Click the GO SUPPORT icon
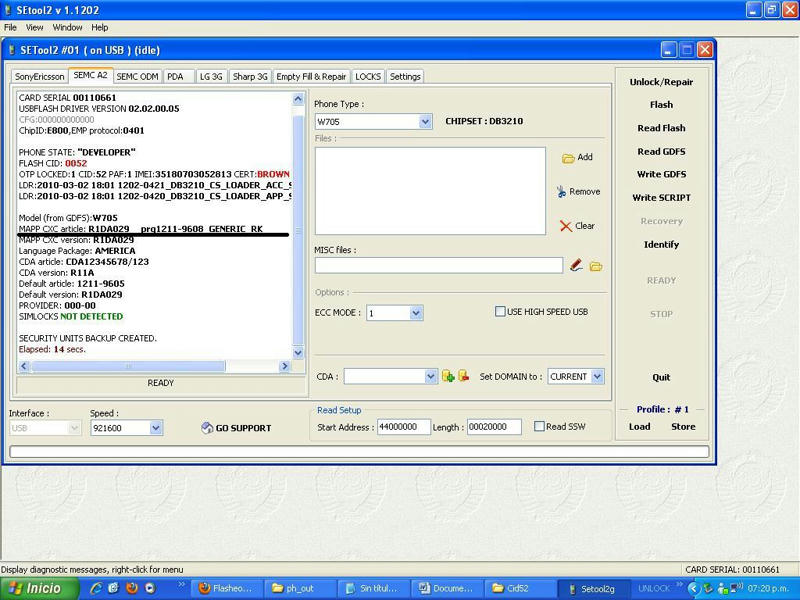 click(206, 428)
